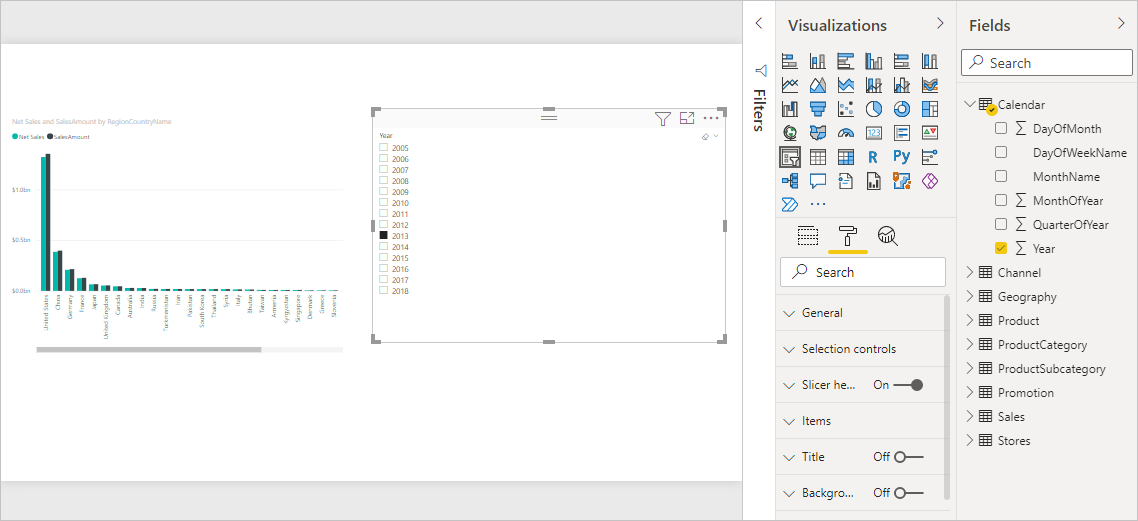Collapse the Calendar table
The width and height of the screenshot is (1138, 521).
click(969, 104)
